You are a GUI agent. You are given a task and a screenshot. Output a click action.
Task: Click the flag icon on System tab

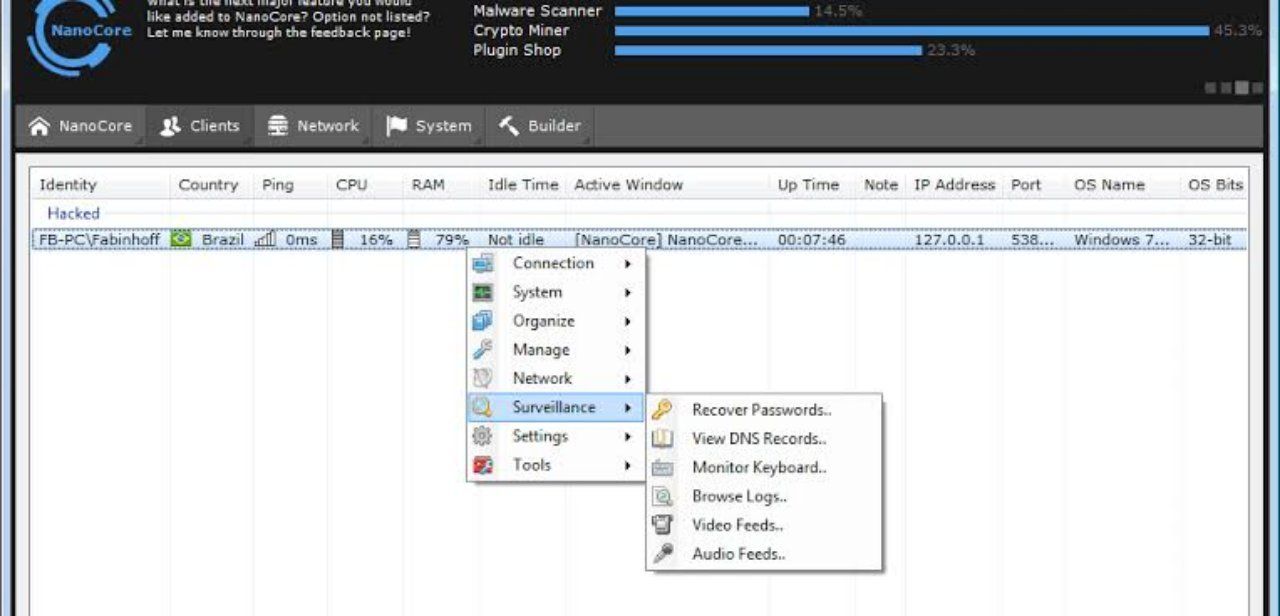397,126
